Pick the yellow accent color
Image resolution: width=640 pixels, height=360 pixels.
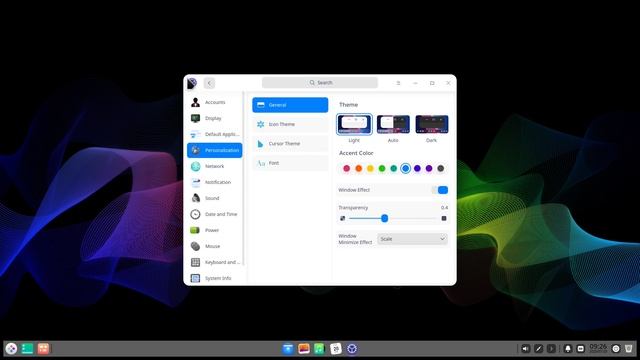click(370, 168)
